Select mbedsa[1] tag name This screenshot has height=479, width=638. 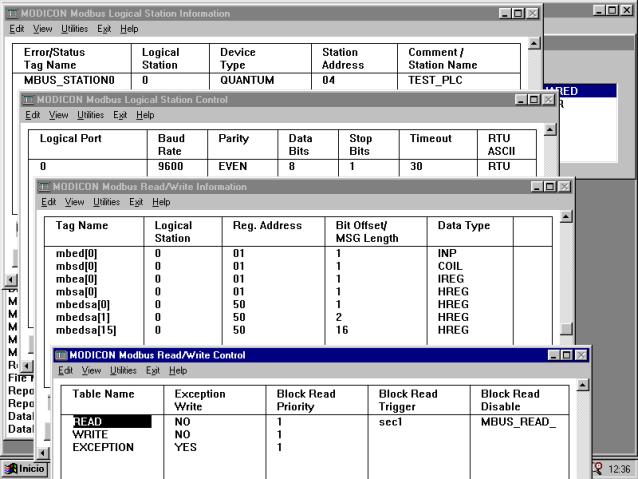coord(83,317)
